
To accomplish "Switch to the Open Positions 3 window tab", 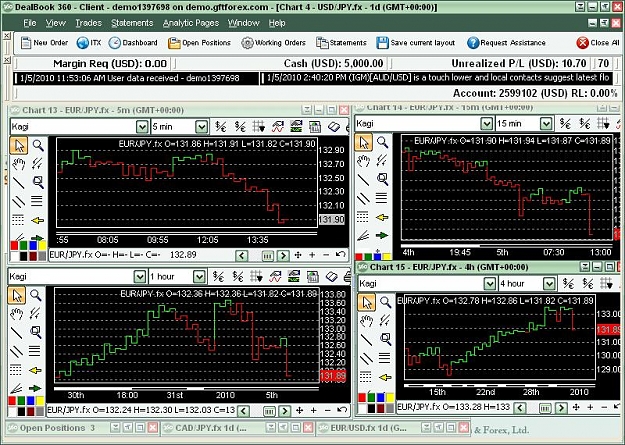I will click(x=57, y=428).
